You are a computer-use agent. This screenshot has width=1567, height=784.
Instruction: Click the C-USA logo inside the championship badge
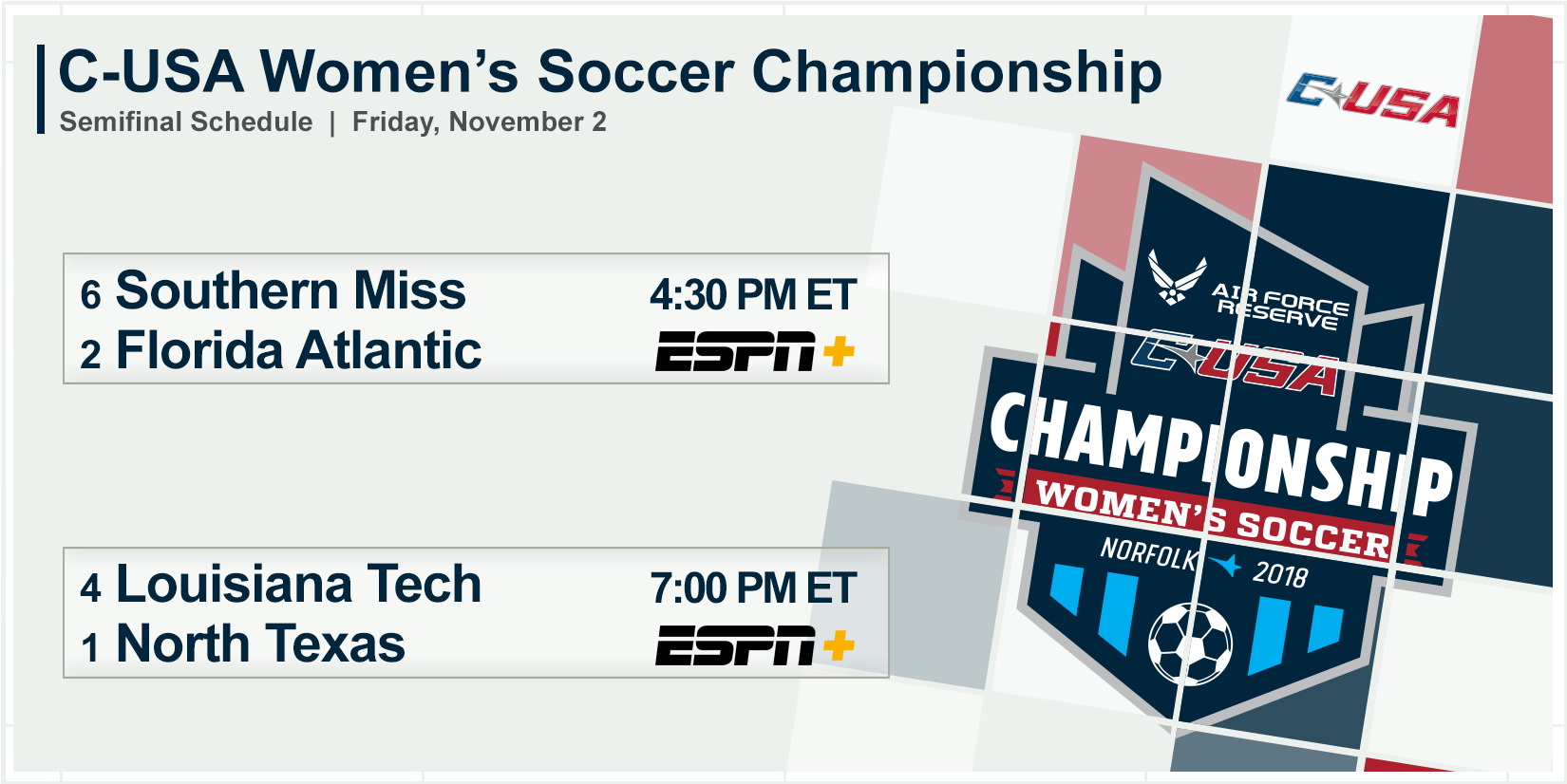(x=1236, y=364)
